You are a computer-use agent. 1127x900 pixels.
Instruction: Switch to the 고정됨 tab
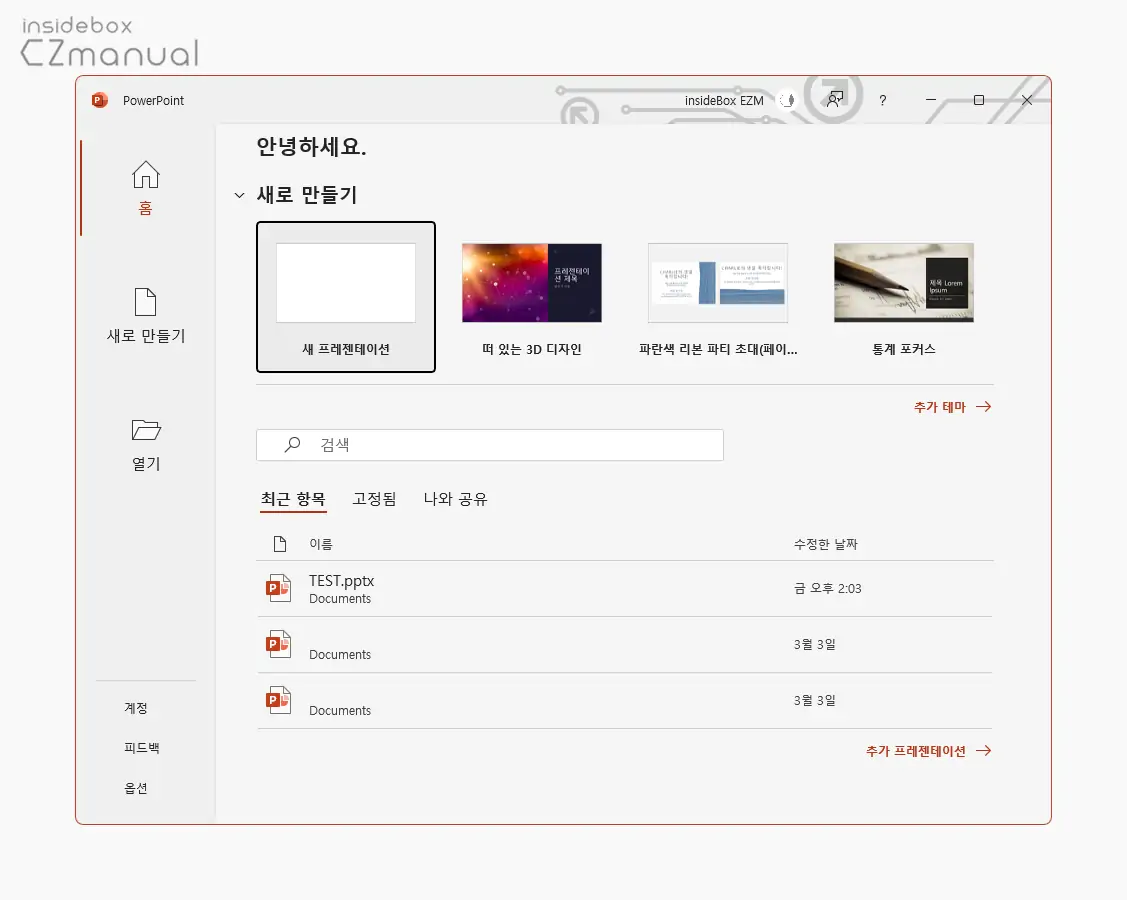(x=374, y=499)
